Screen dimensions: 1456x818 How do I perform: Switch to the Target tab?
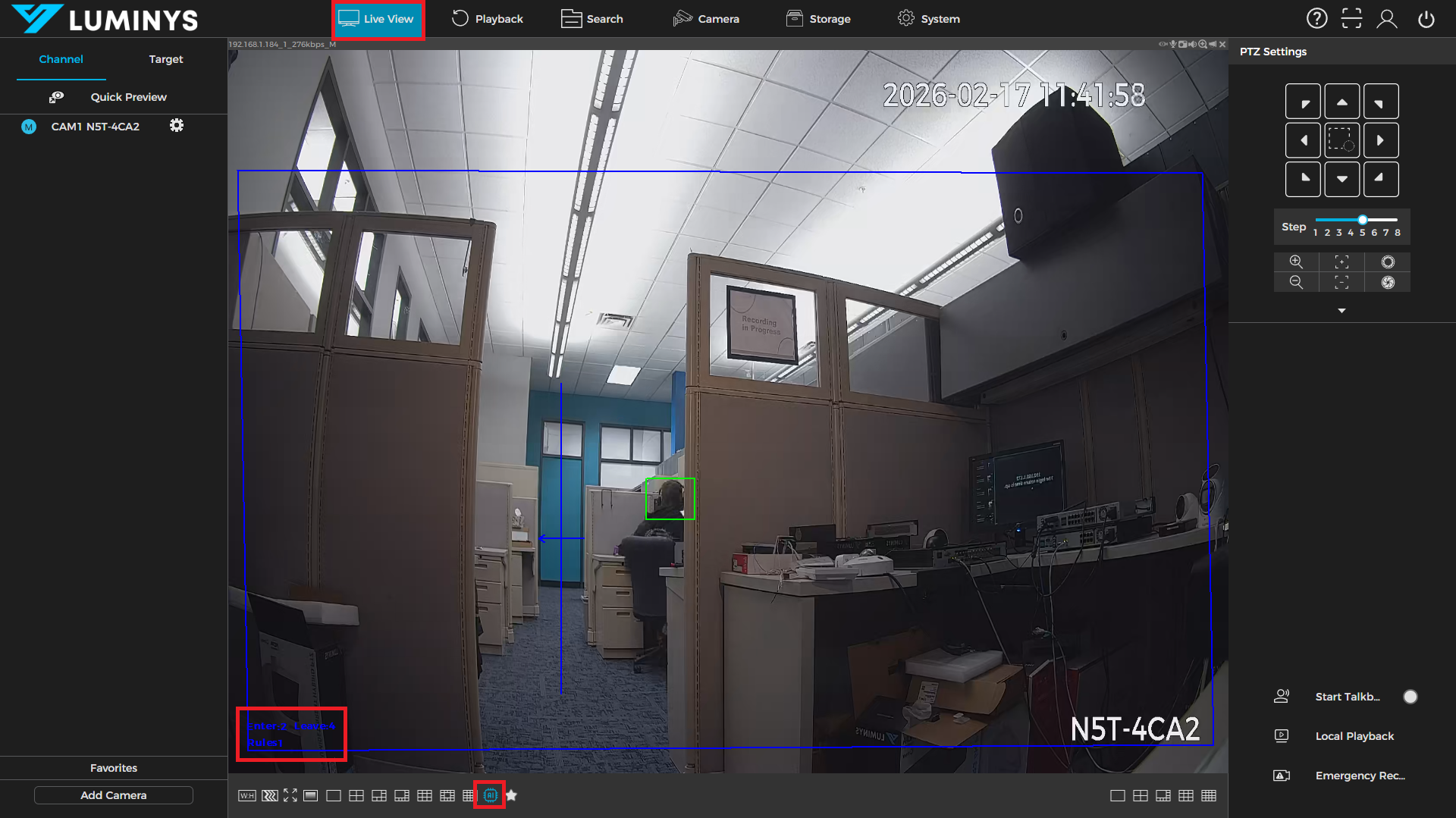pyautogui.click(x=165, y=59)
